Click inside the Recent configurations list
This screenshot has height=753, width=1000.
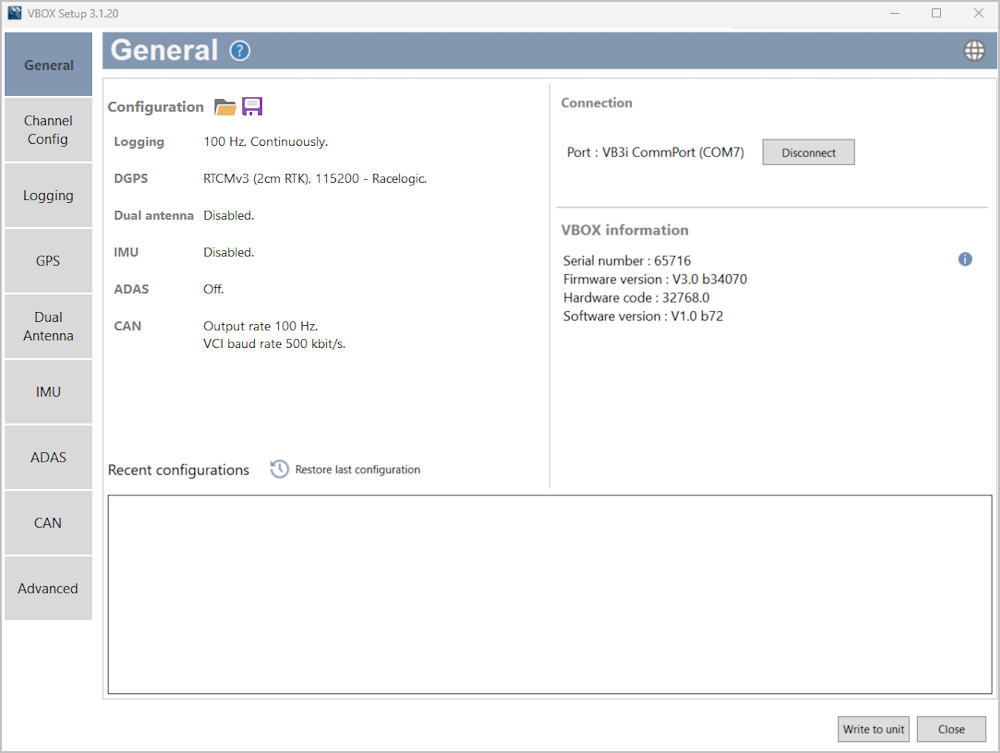point(550,594)
